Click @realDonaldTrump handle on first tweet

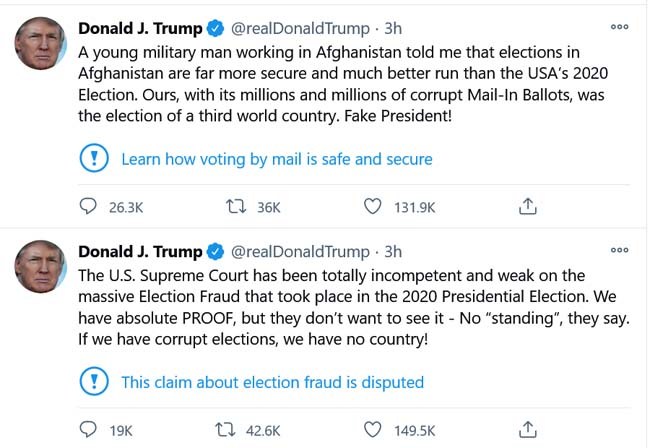click(x=300, y=28)
